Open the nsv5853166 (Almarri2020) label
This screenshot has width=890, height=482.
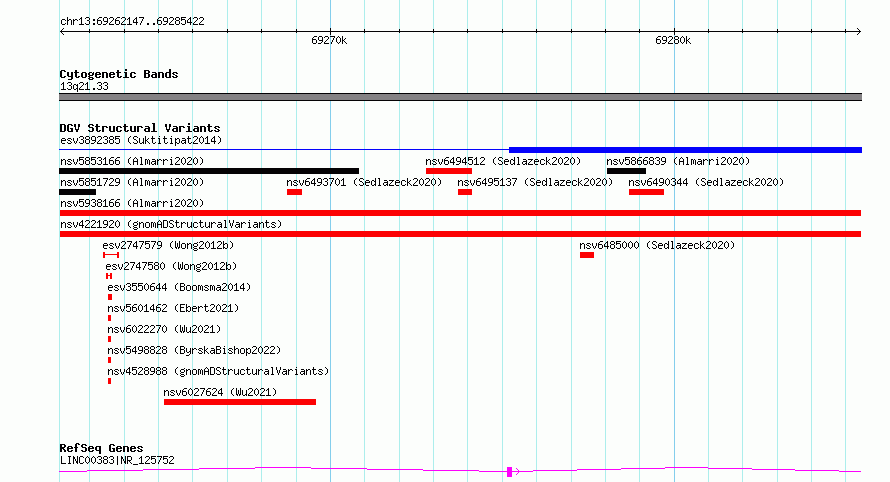[x=132, y=161]
